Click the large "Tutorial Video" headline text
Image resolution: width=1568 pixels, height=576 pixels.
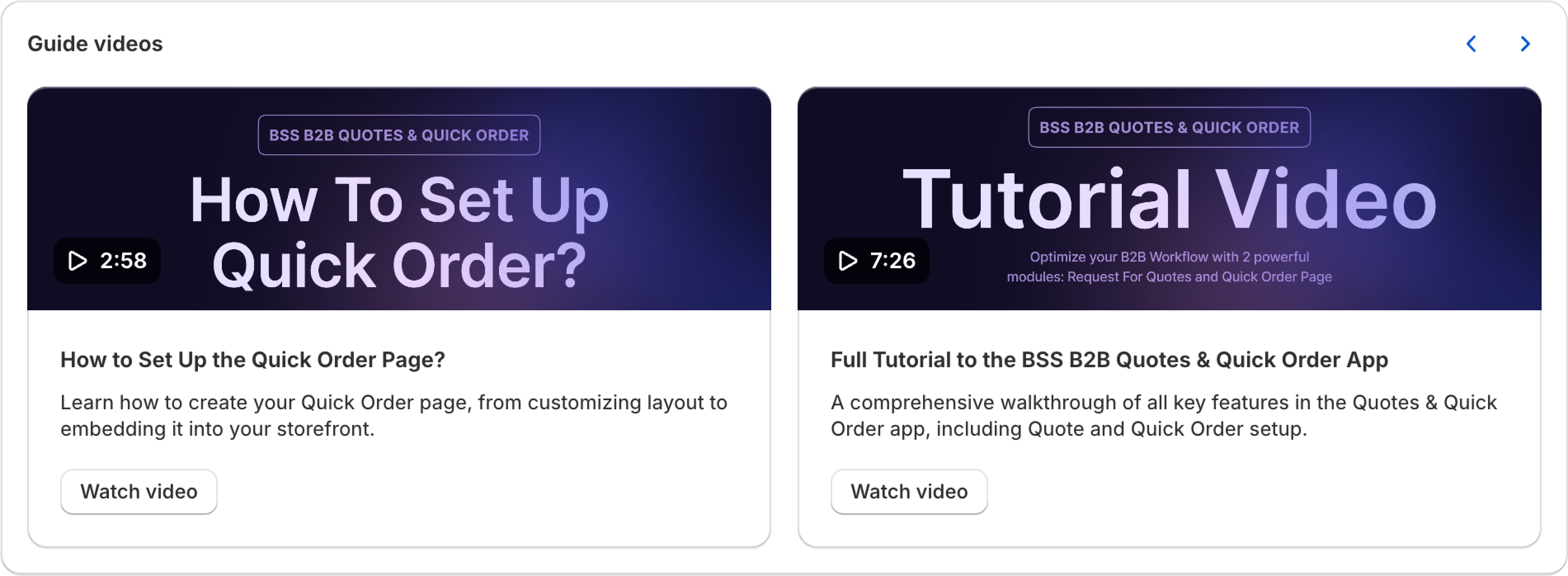1169,200
